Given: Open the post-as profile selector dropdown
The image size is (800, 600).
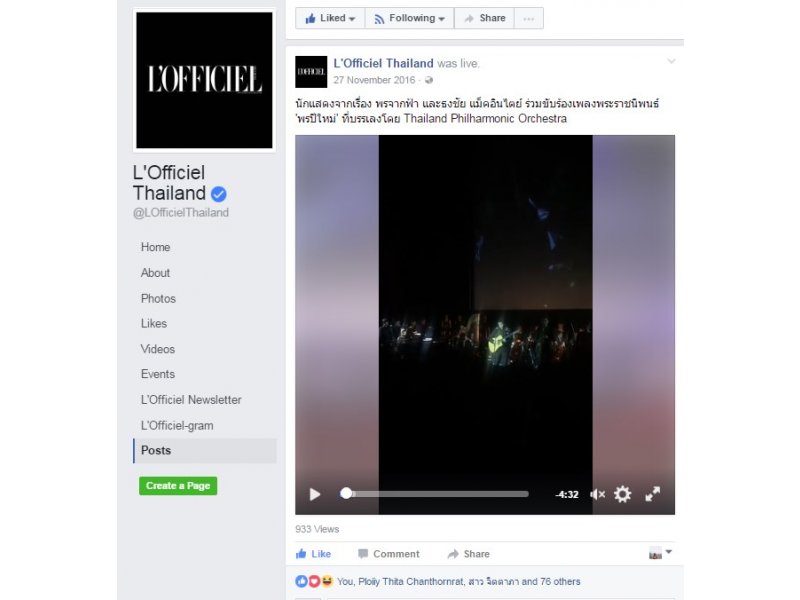Looking at the screenshot, I should click(x=661, y=553).
